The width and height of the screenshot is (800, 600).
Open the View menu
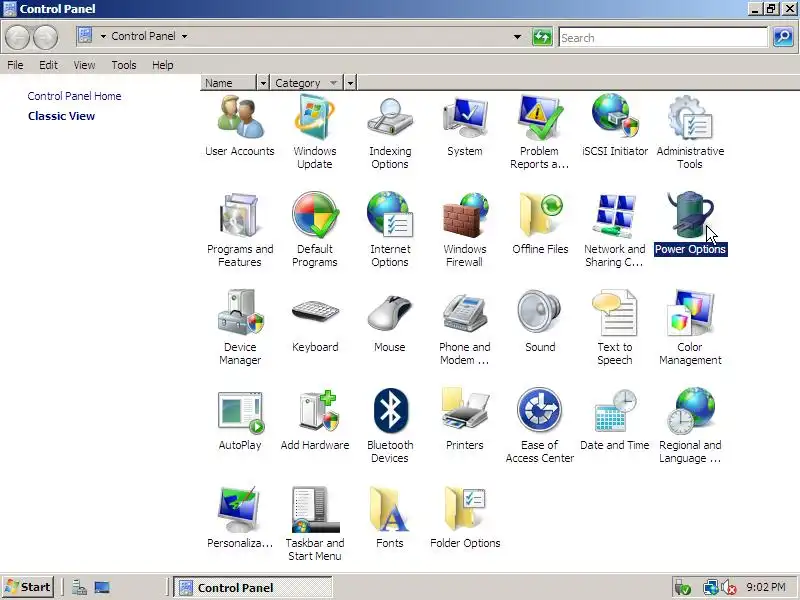84,65
